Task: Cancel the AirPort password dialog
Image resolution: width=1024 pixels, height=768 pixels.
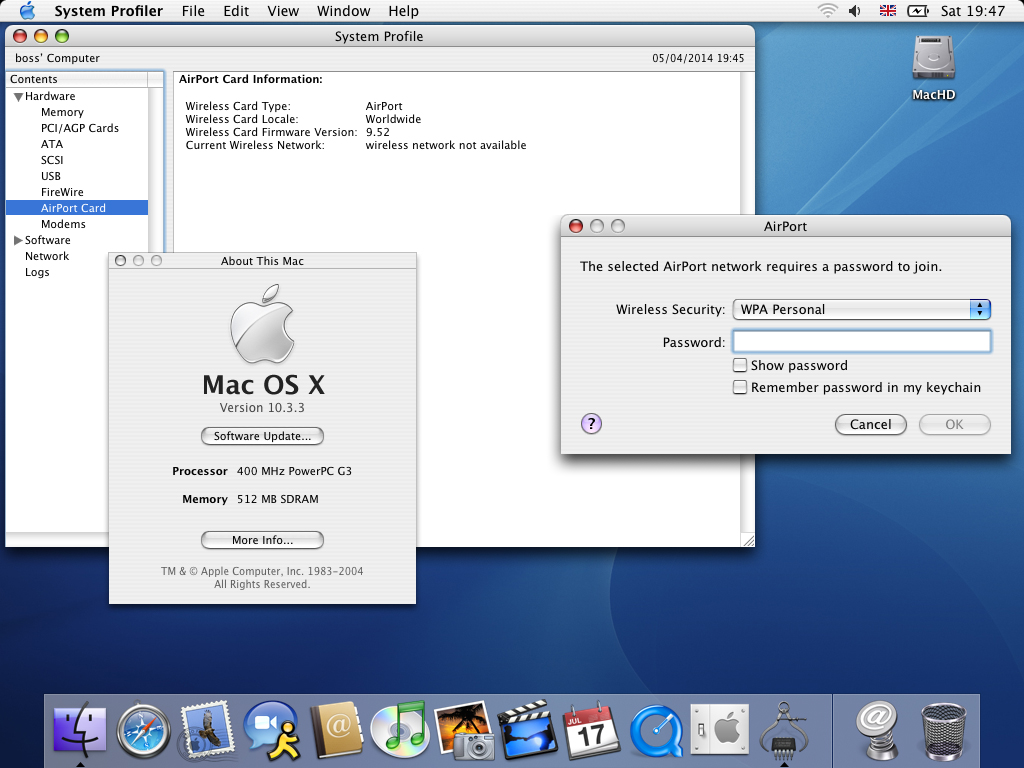Action: tap(871, 424)
